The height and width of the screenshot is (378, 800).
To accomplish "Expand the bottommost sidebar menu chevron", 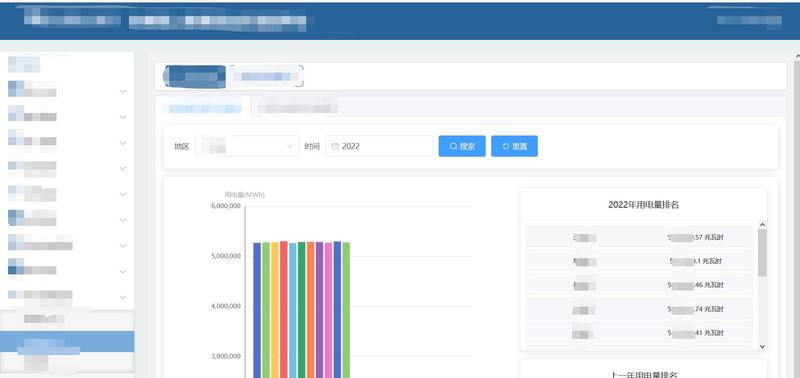I will click(123, 297).
